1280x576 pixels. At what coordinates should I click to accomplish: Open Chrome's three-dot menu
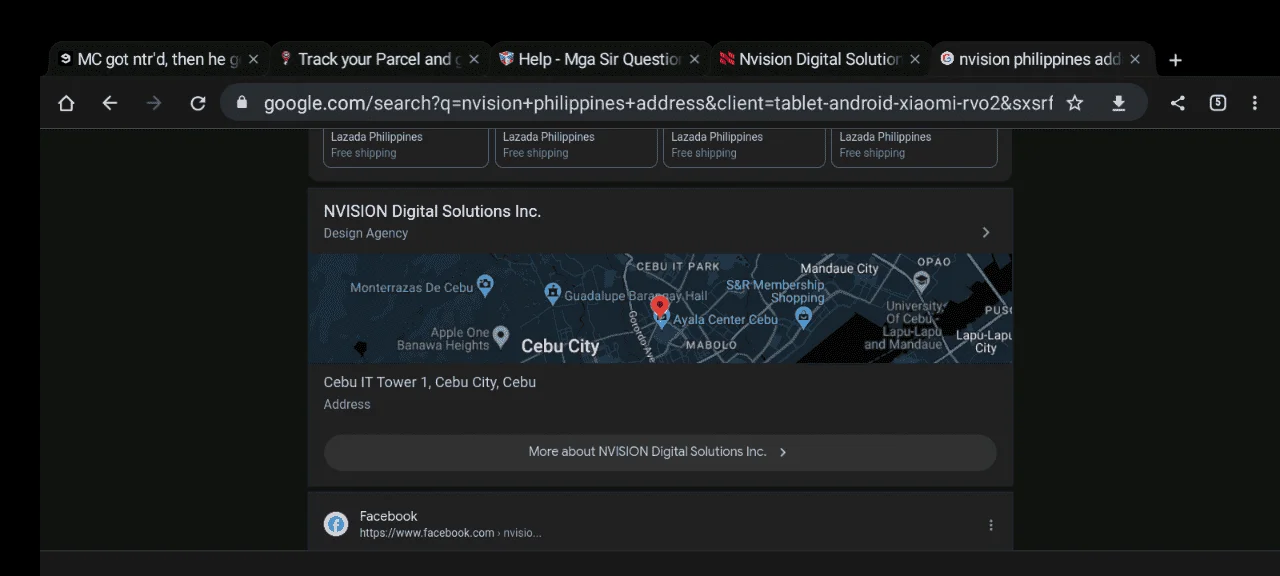click(x=1254, y=103)
